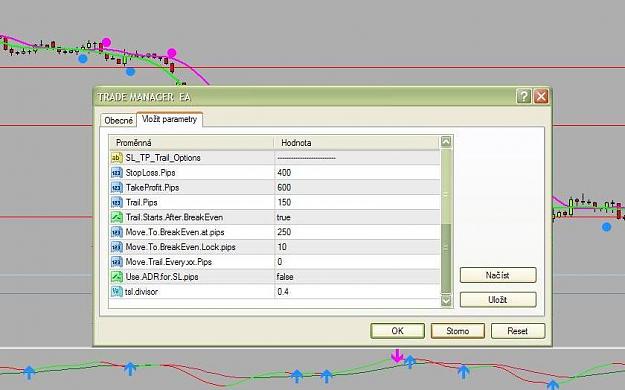This screenshot has width=625, height=390.
Task: Click the double-type icon beside tsl.divisor
Action: click(116, 292)
